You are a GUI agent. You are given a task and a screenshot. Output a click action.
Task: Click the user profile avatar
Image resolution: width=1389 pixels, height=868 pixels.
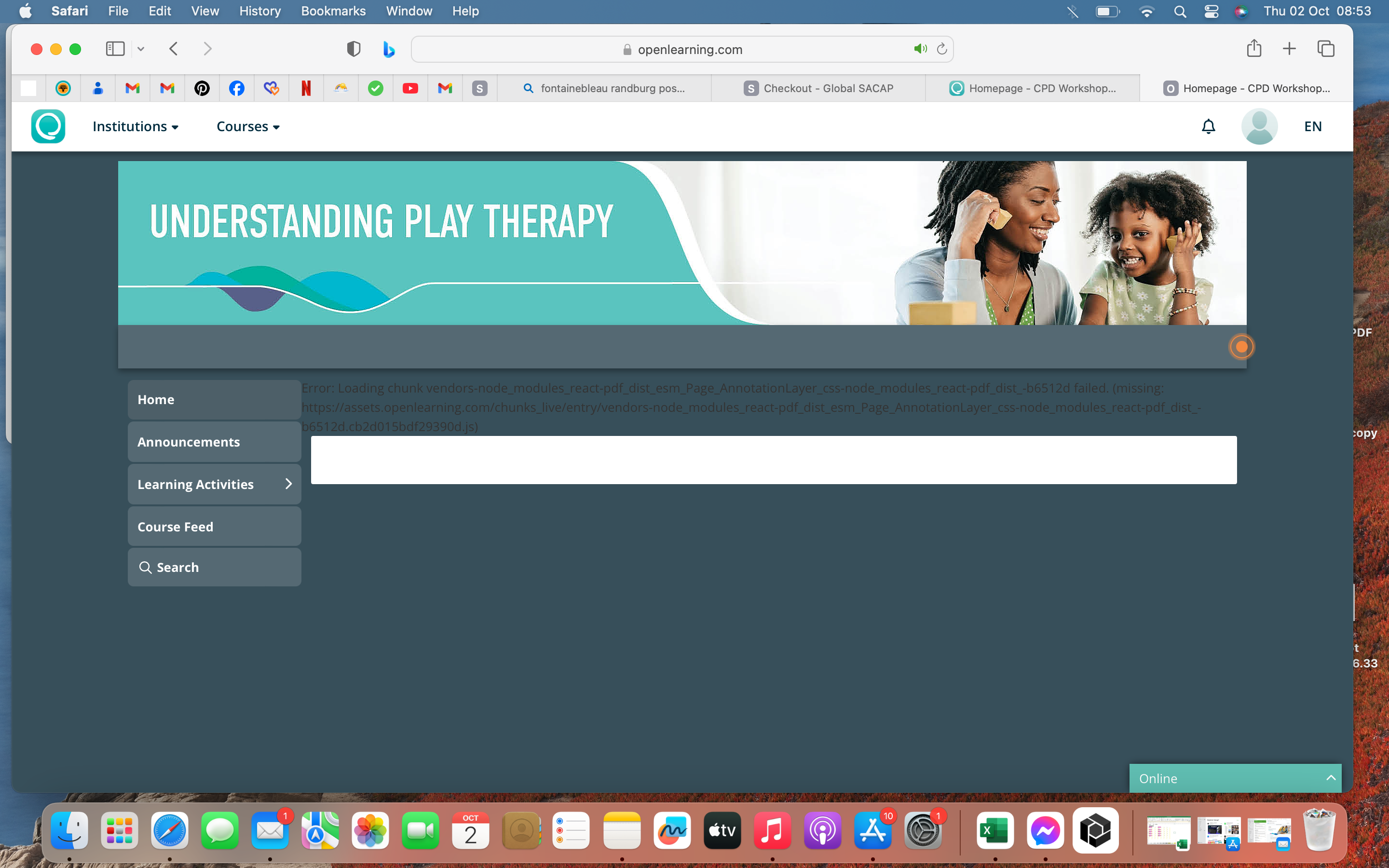point(1259,126)
